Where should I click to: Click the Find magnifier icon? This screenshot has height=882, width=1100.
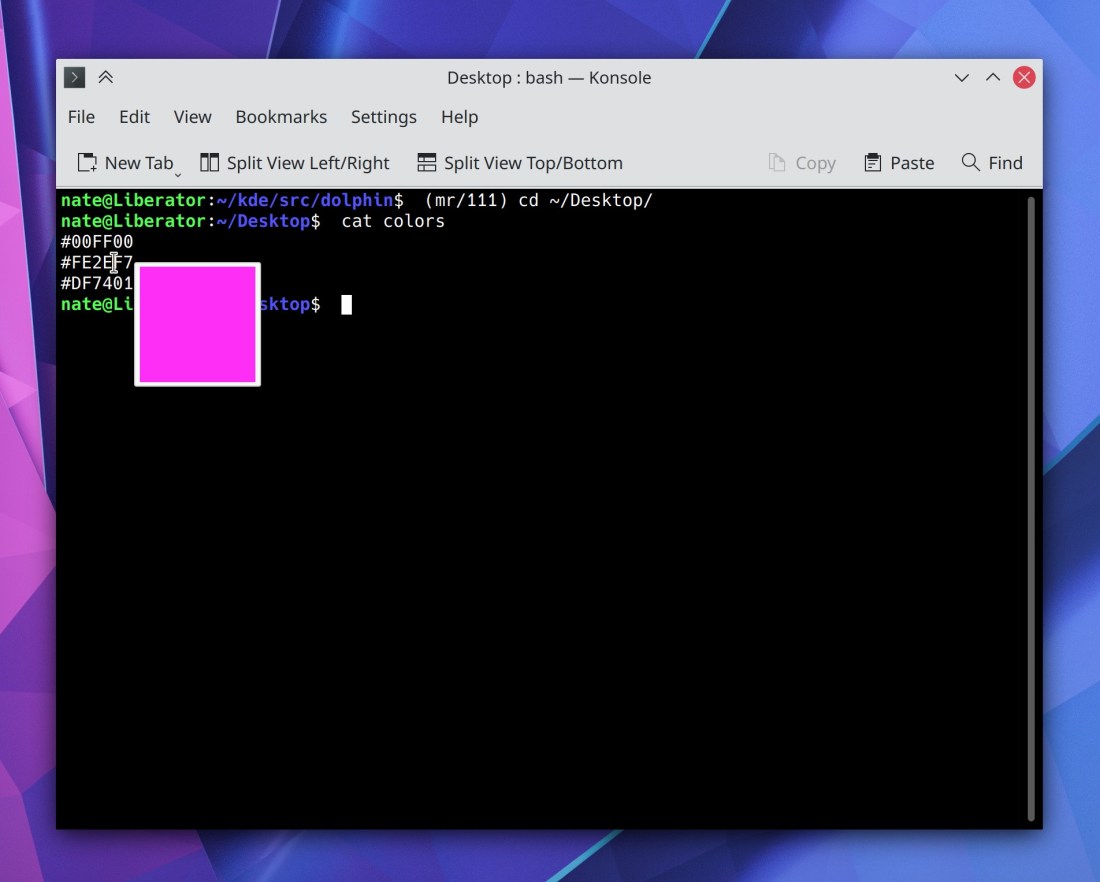pos(970,162)
